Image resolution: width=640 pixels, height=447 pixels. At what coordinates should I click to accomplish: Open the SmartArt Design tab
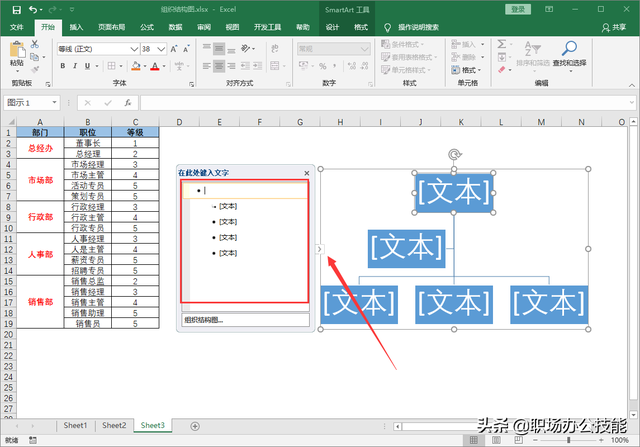[332, 27]
